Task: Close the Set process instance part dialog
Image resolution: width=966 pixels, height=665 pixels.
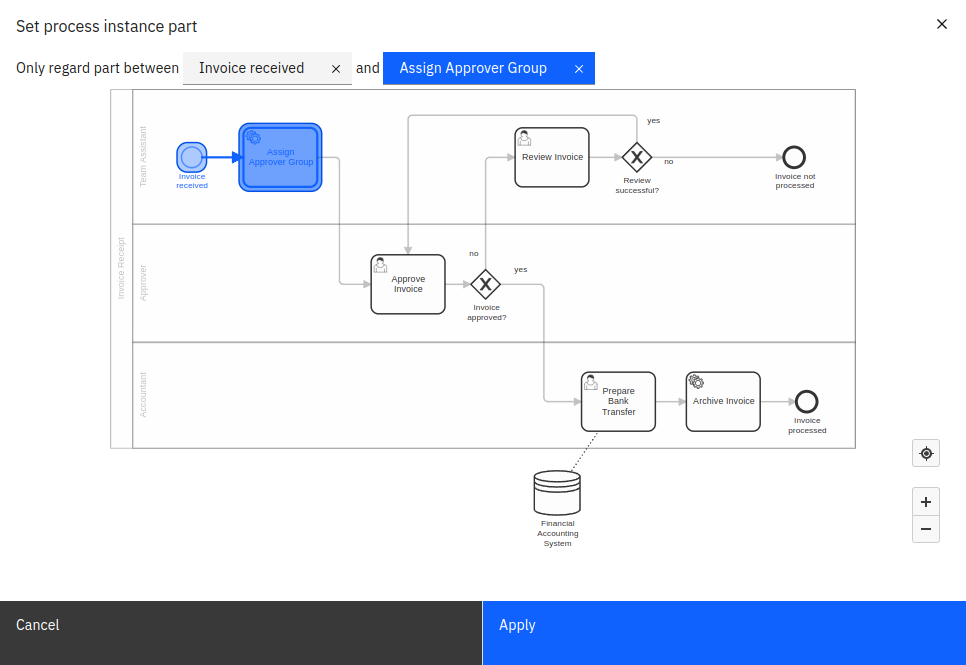Action: (x=941, y=23)
